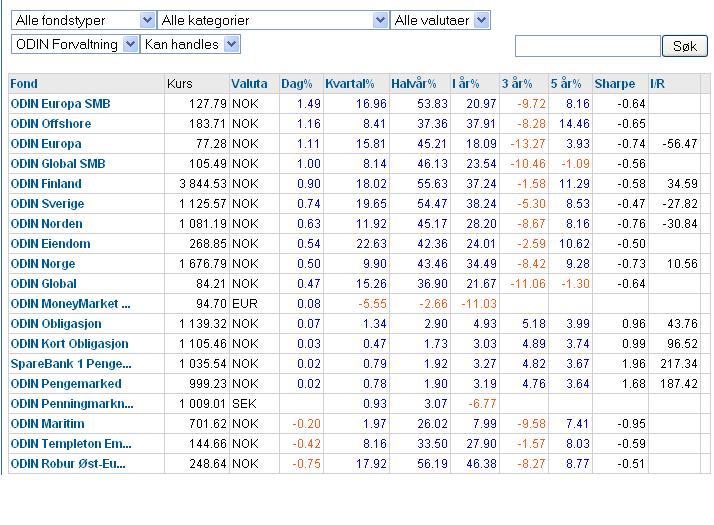Open the ODIN Europa fund link
714x525 pixels.
click(46, 144)
